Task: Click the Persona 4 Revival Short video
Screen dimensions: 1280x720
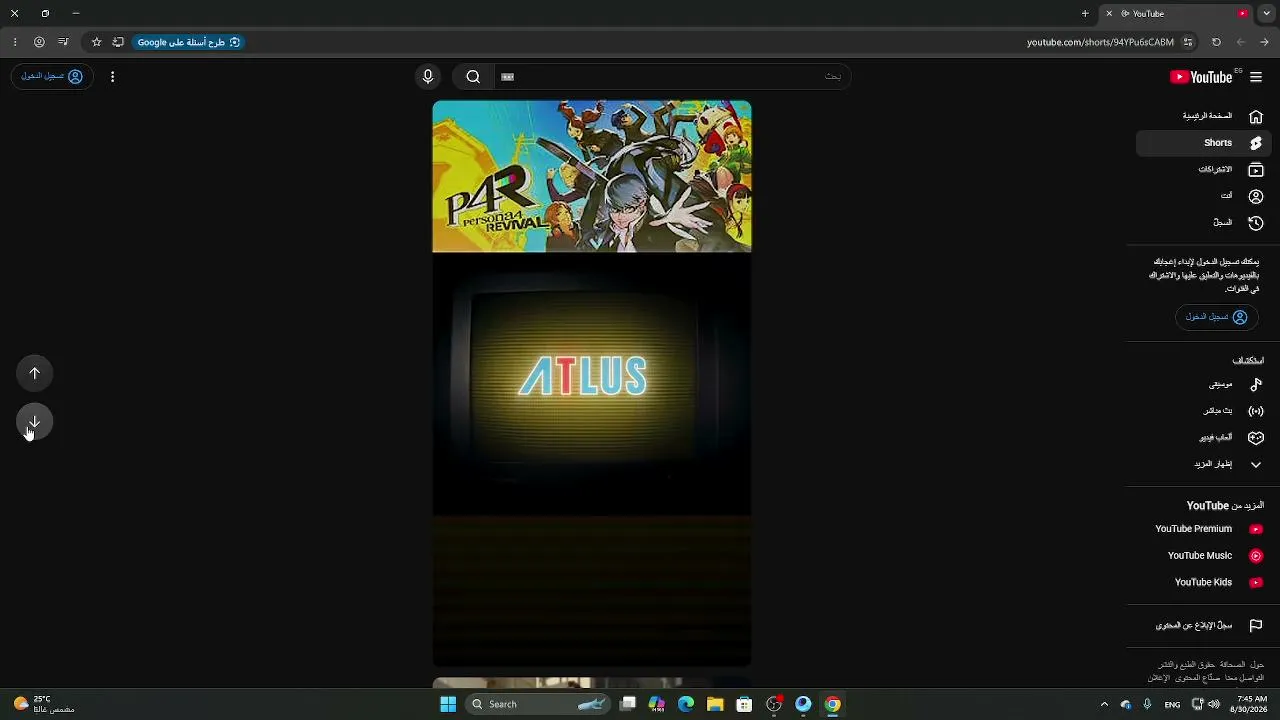Action: coord(592,383)
